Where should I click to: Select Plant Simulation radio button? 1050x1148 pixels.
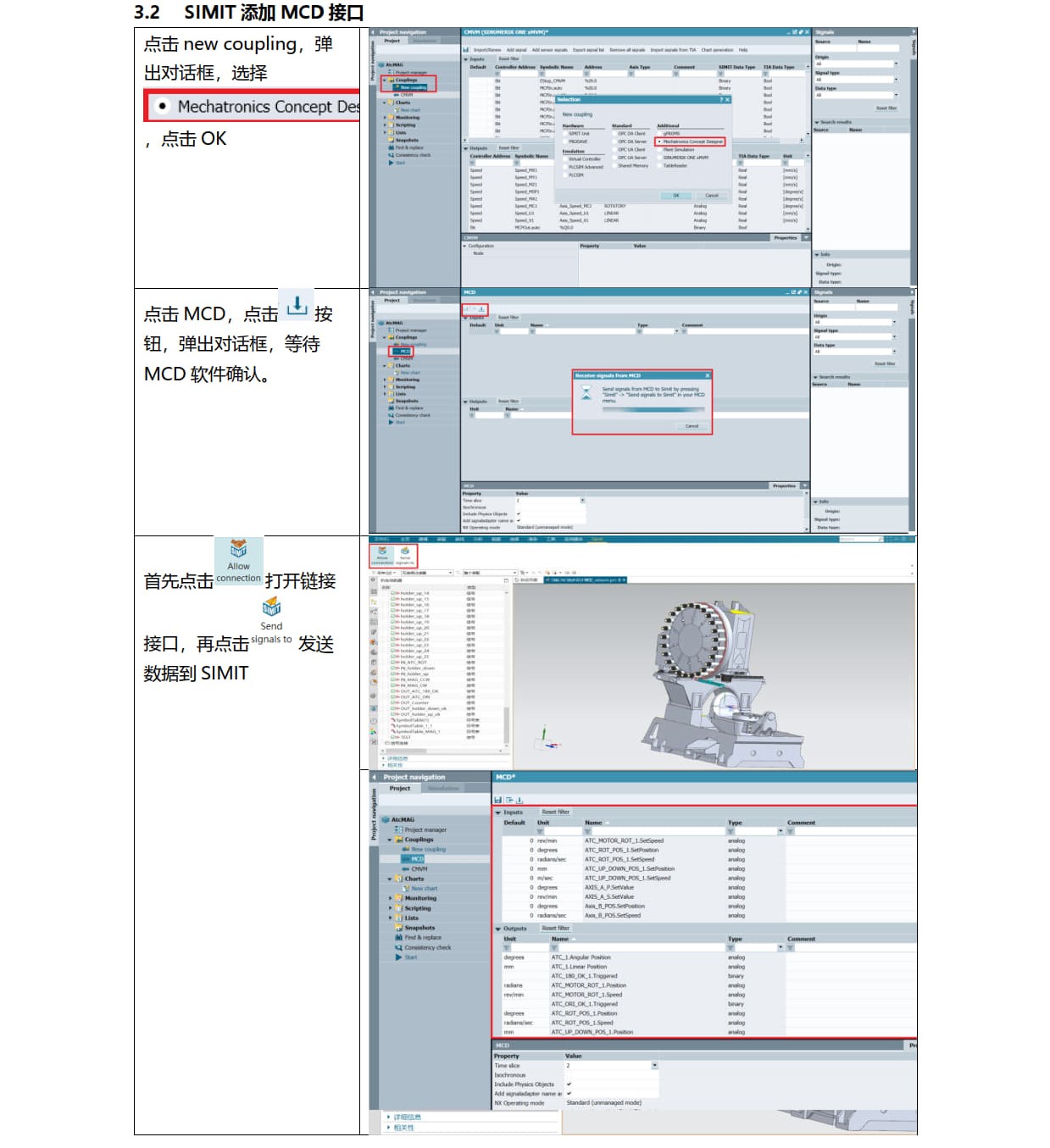659,149
